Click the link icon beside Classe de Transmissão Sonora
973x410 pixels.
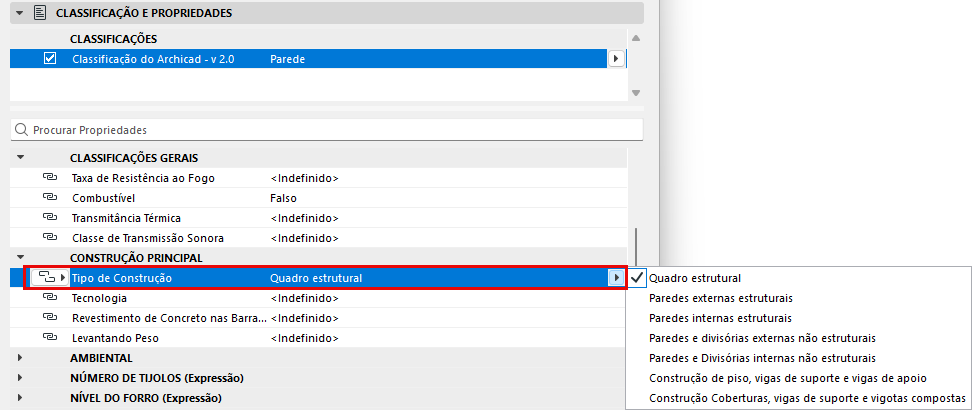[50, 238]
